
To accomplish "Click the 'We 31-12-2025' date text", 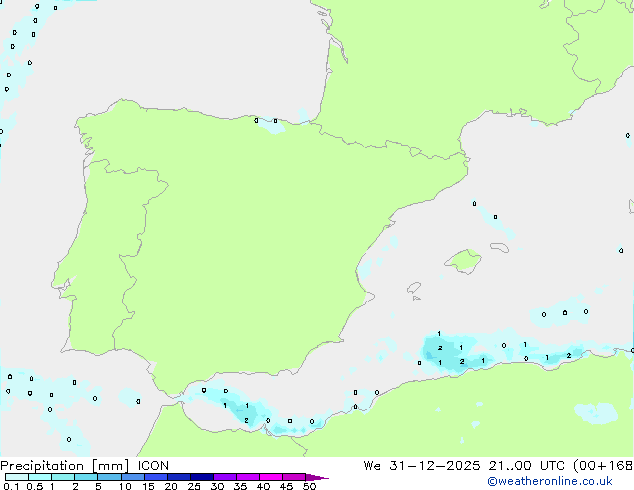I will (422, 466).
